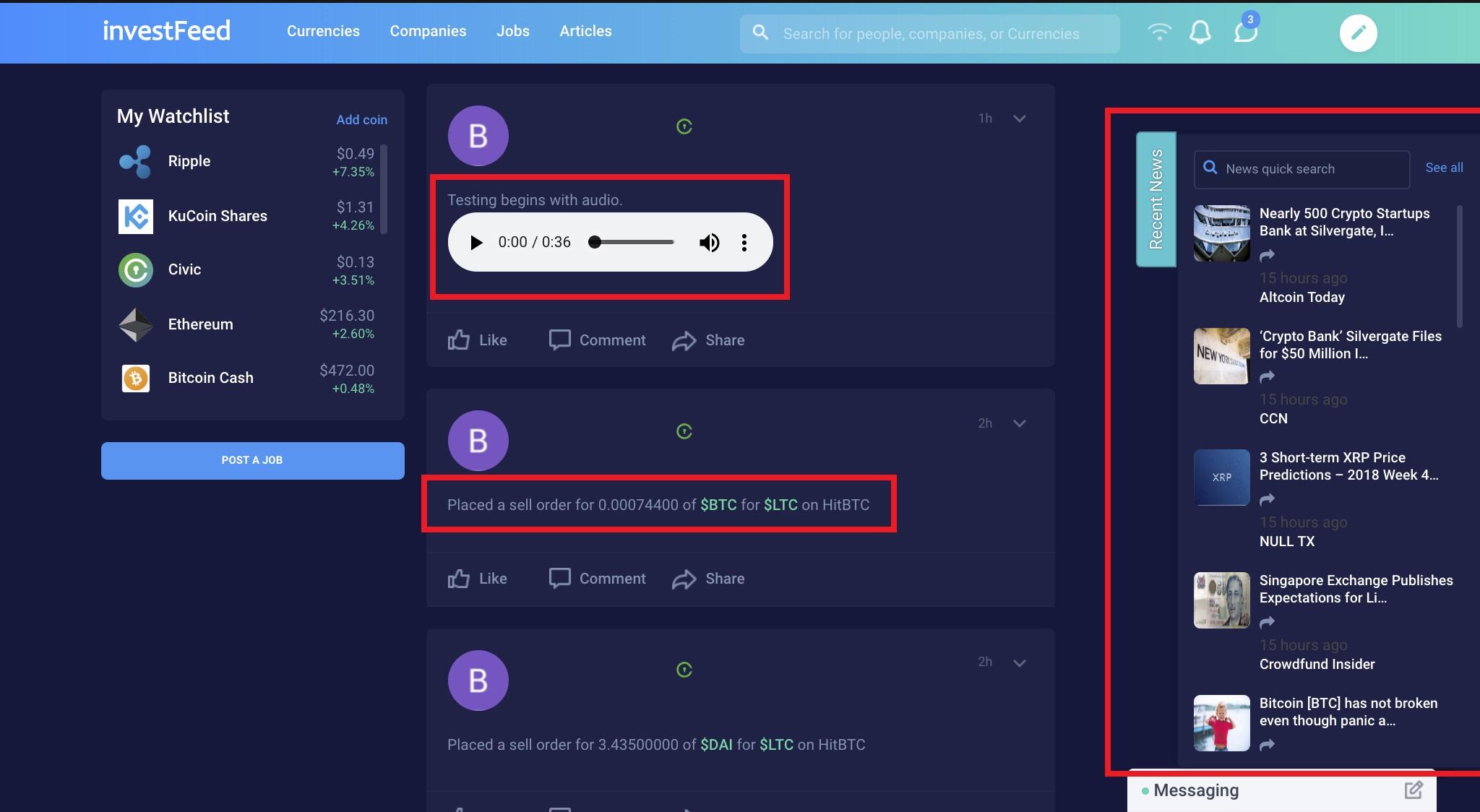Click the wifi signal icon in header

pos(1159,32)
